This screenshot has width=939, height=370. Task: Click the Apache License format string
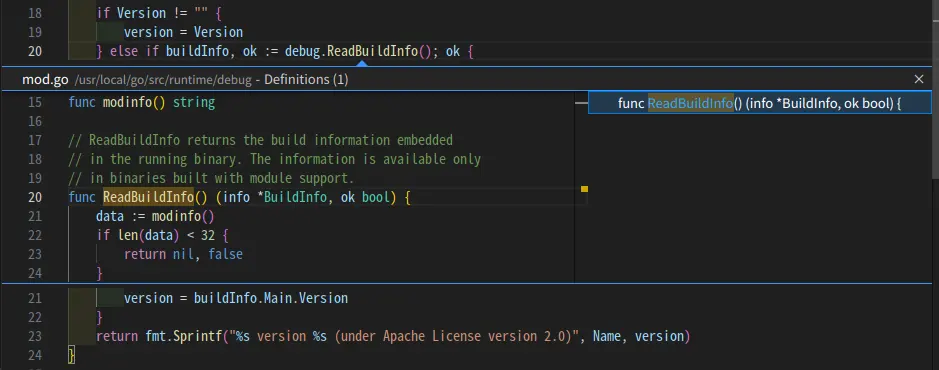[x=404, y=336]
